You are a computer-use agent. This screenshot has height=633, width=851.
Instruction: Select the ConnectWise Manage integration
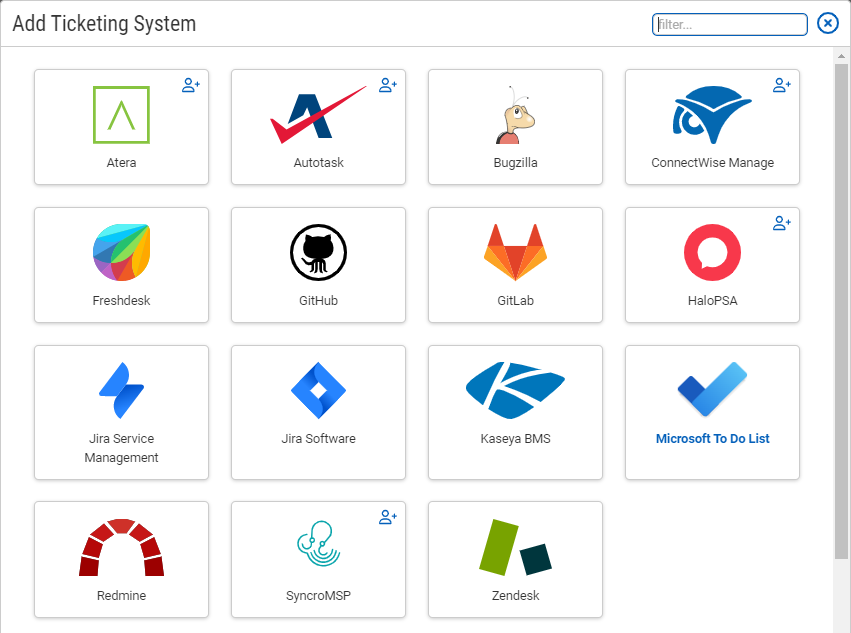click(x=712, y=115)
